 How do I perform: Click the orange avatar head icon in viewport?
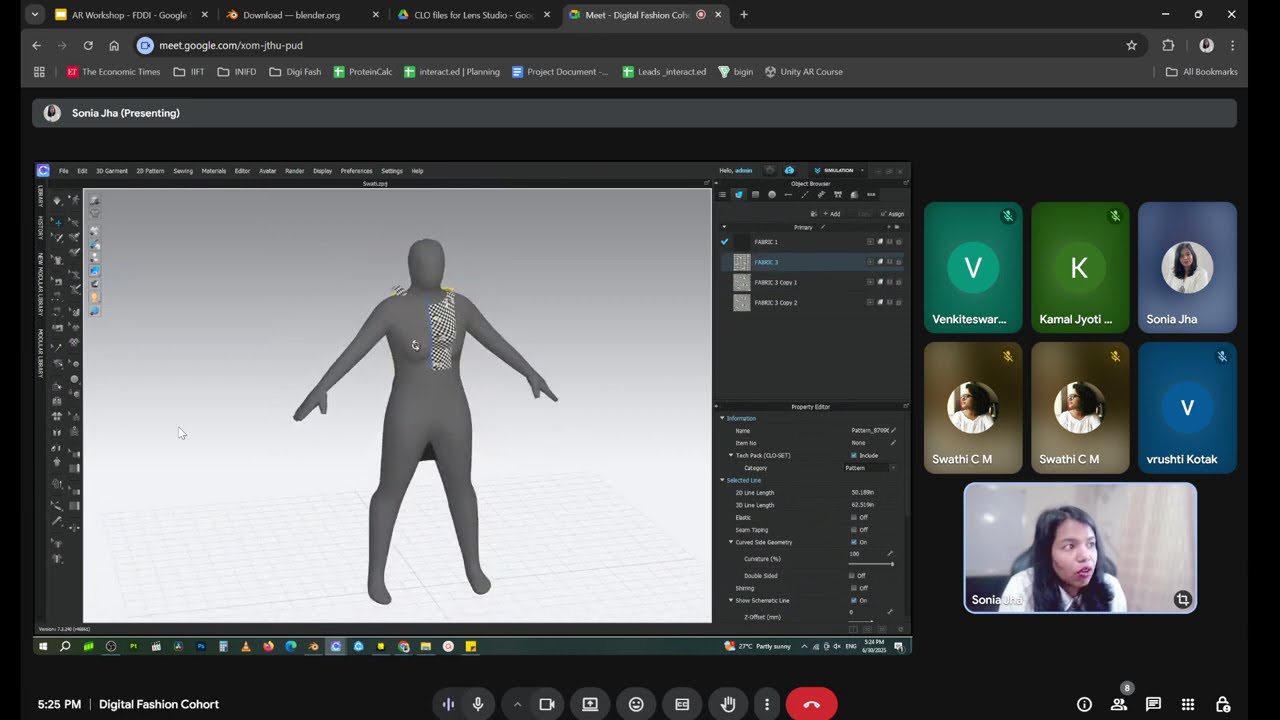pos(94,297)
